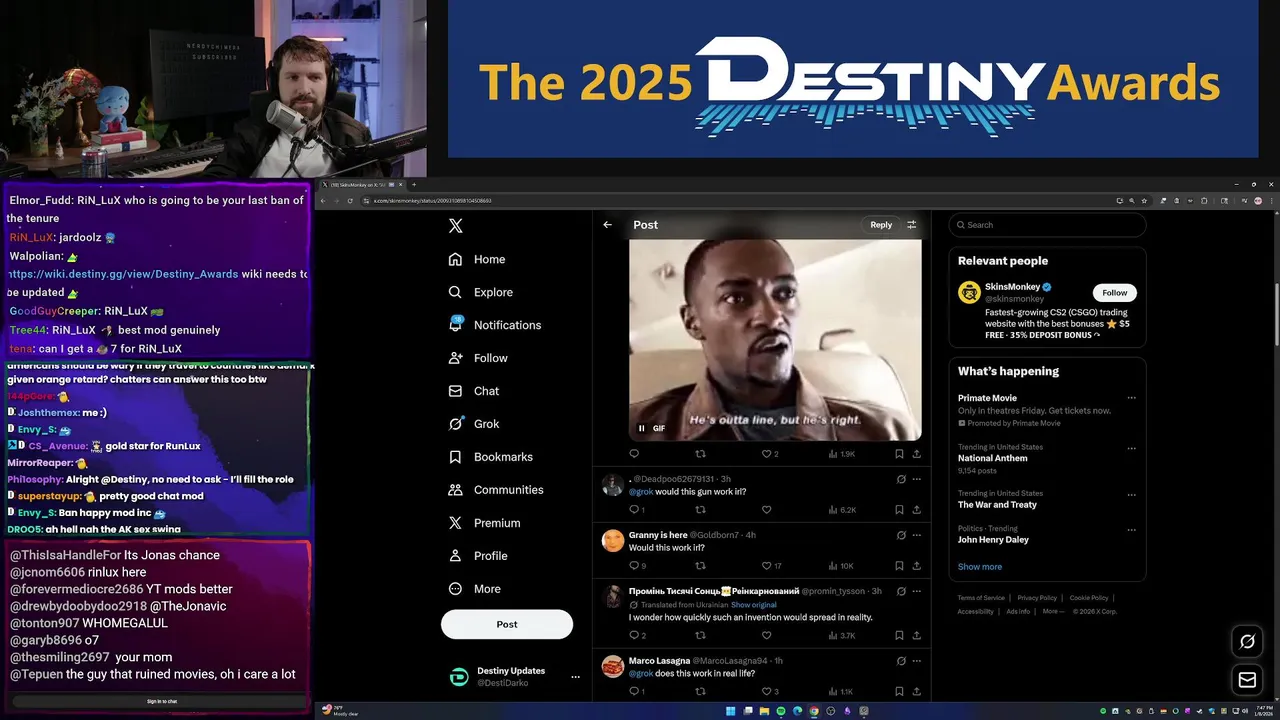Open replies on Granny is here post
Screen dimensions: 1280x720
637,566
